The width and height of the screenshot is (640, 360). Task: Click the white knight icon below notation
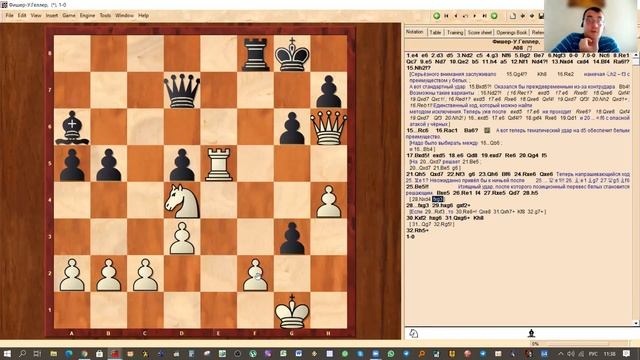(x=413, y=333)
